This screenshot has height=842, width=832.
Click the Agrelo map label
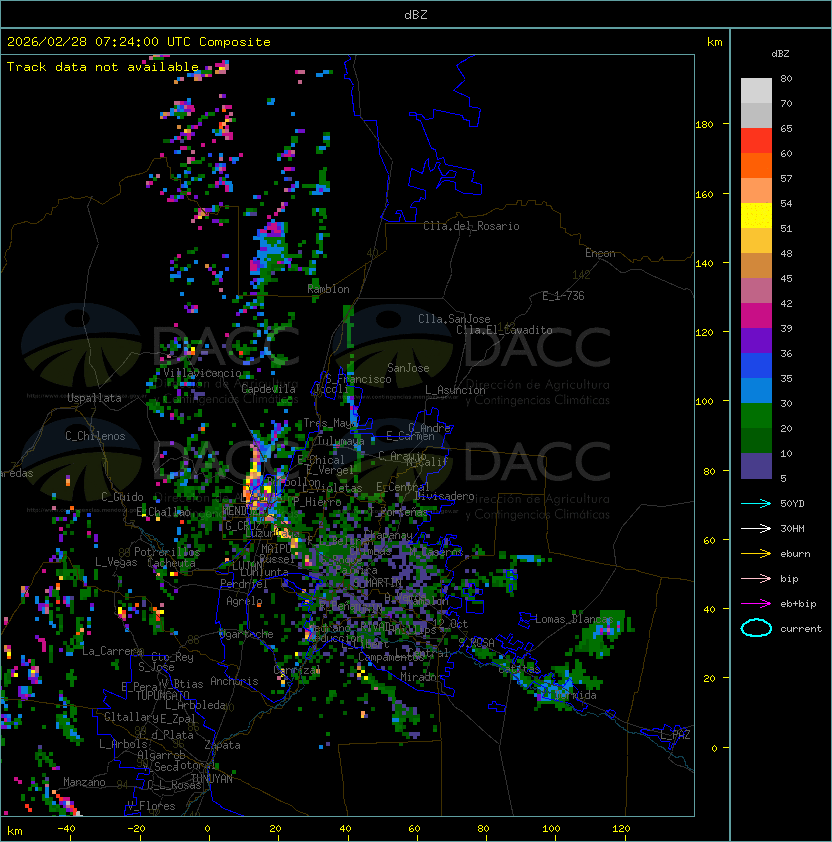244,601
